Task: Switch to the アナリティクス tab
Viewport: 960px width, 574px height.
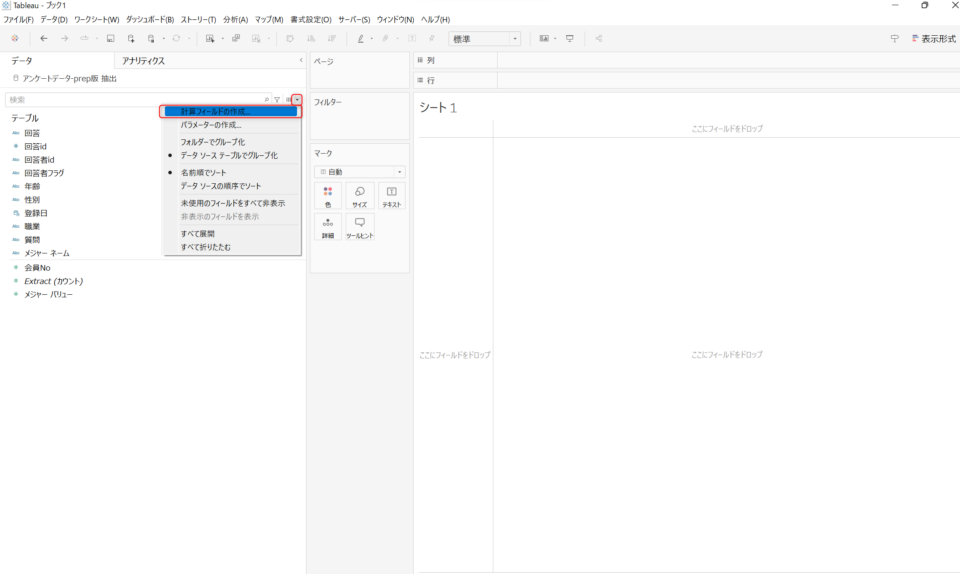Action: tap(143, 61)
